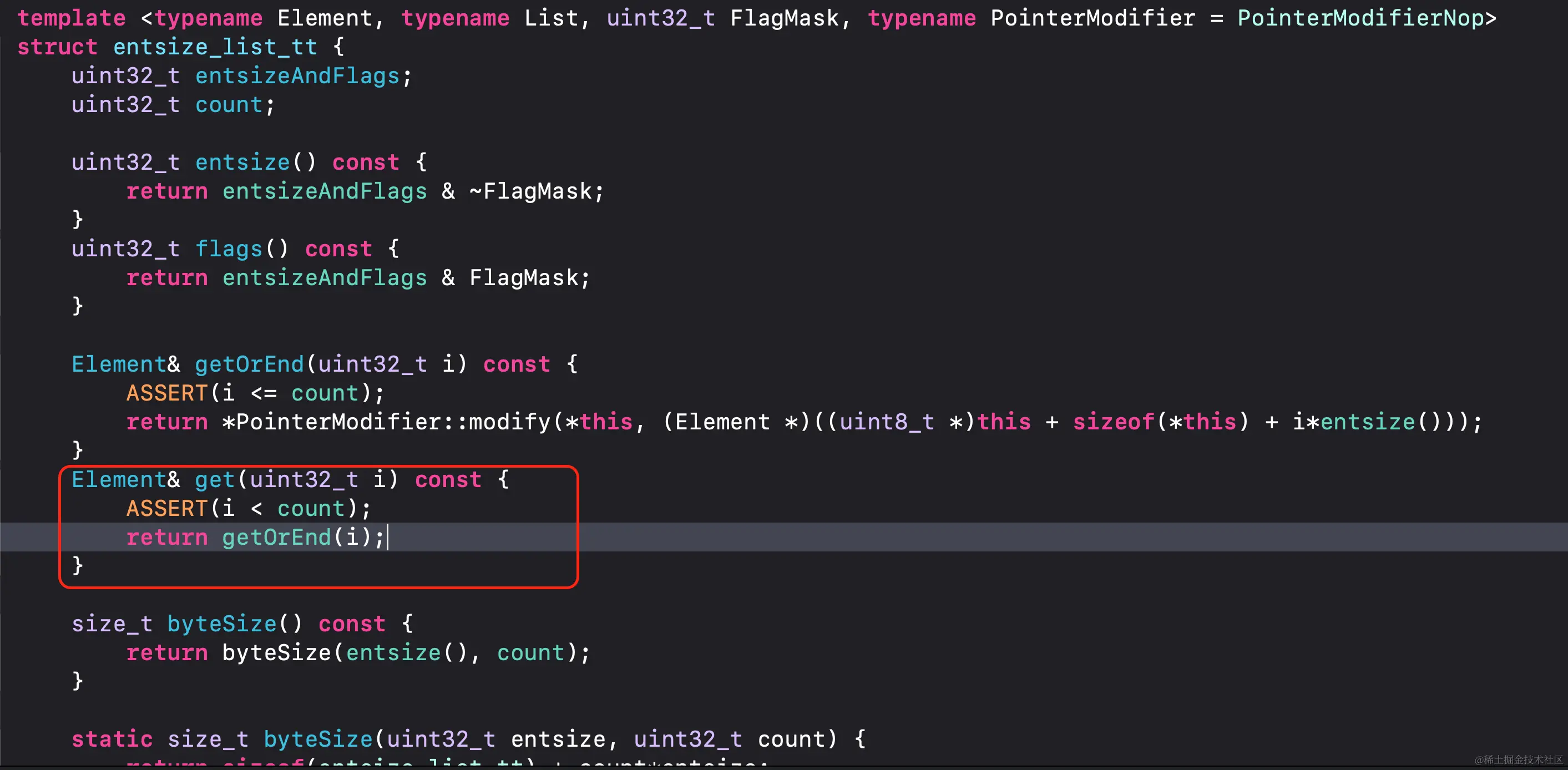This screenshot has width=1568, height=770.
Task: Click the get function name in the red box
Action: (214, 480)
